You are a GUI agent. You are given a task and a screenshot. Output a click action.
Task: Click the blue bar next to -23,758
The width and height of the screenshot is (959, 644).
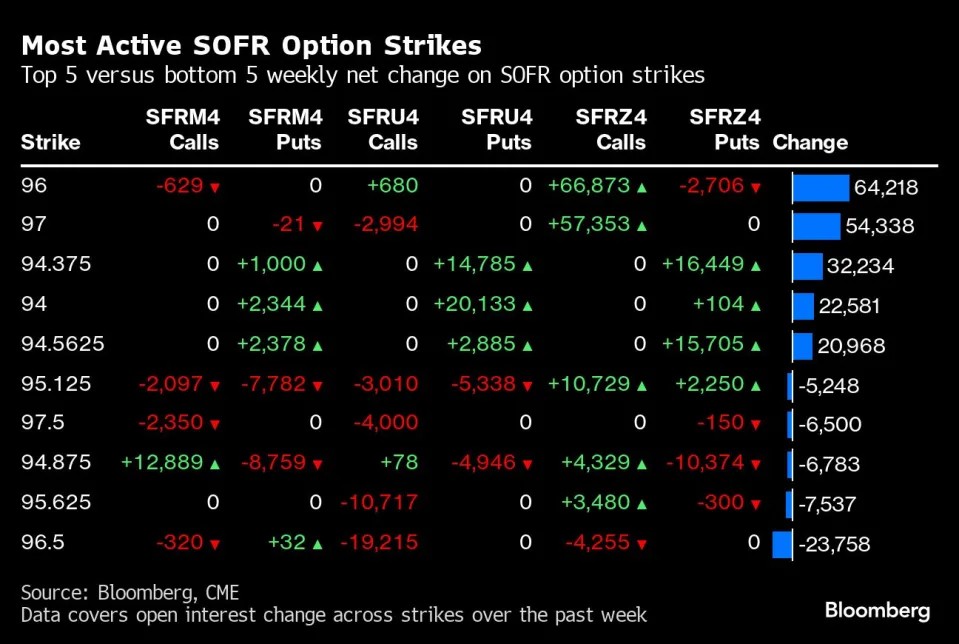click(x=782, y=544)
